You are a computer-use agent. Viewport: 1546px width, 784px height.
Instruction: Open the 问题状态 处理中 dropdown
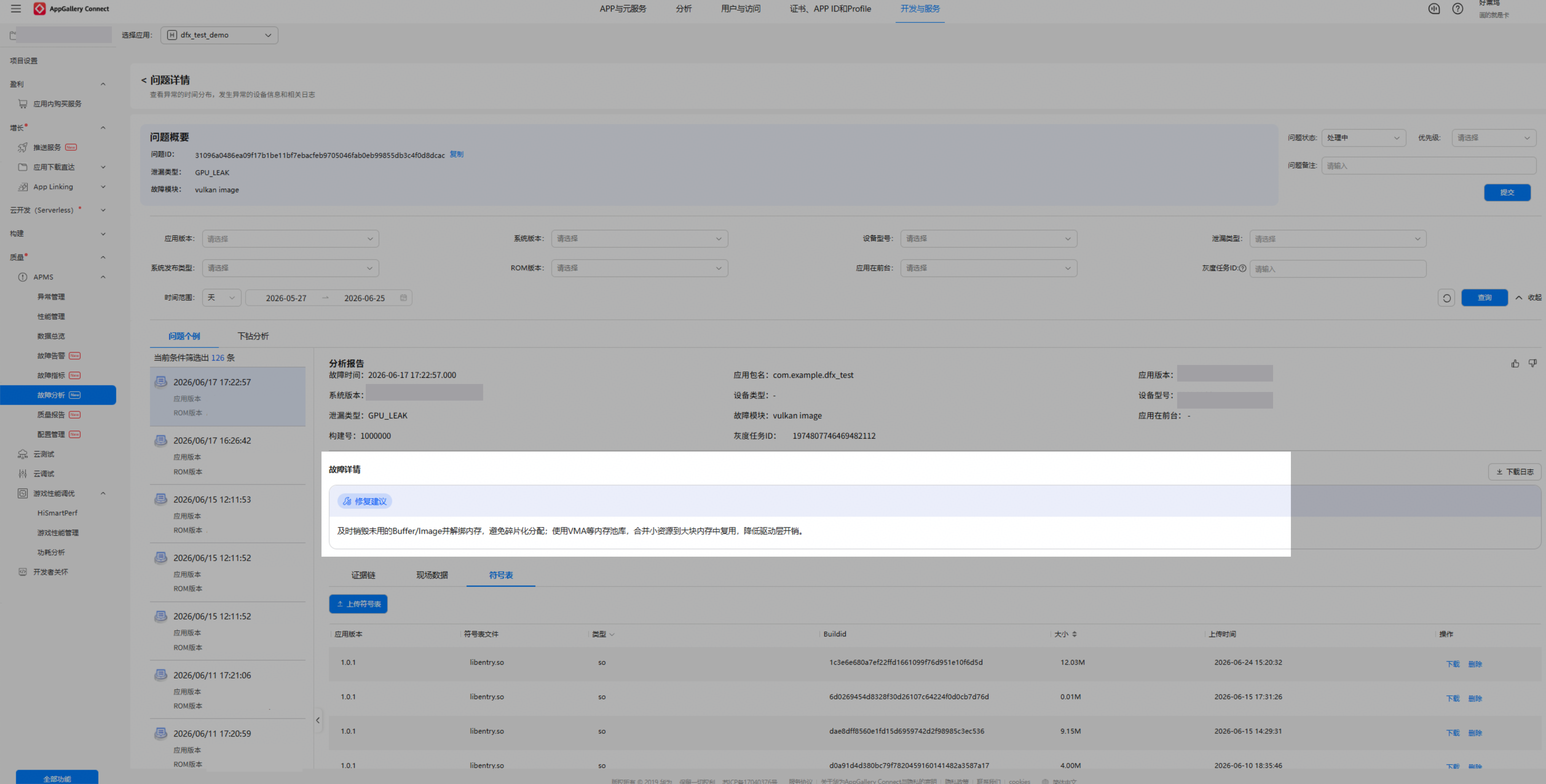point(1363,138)
